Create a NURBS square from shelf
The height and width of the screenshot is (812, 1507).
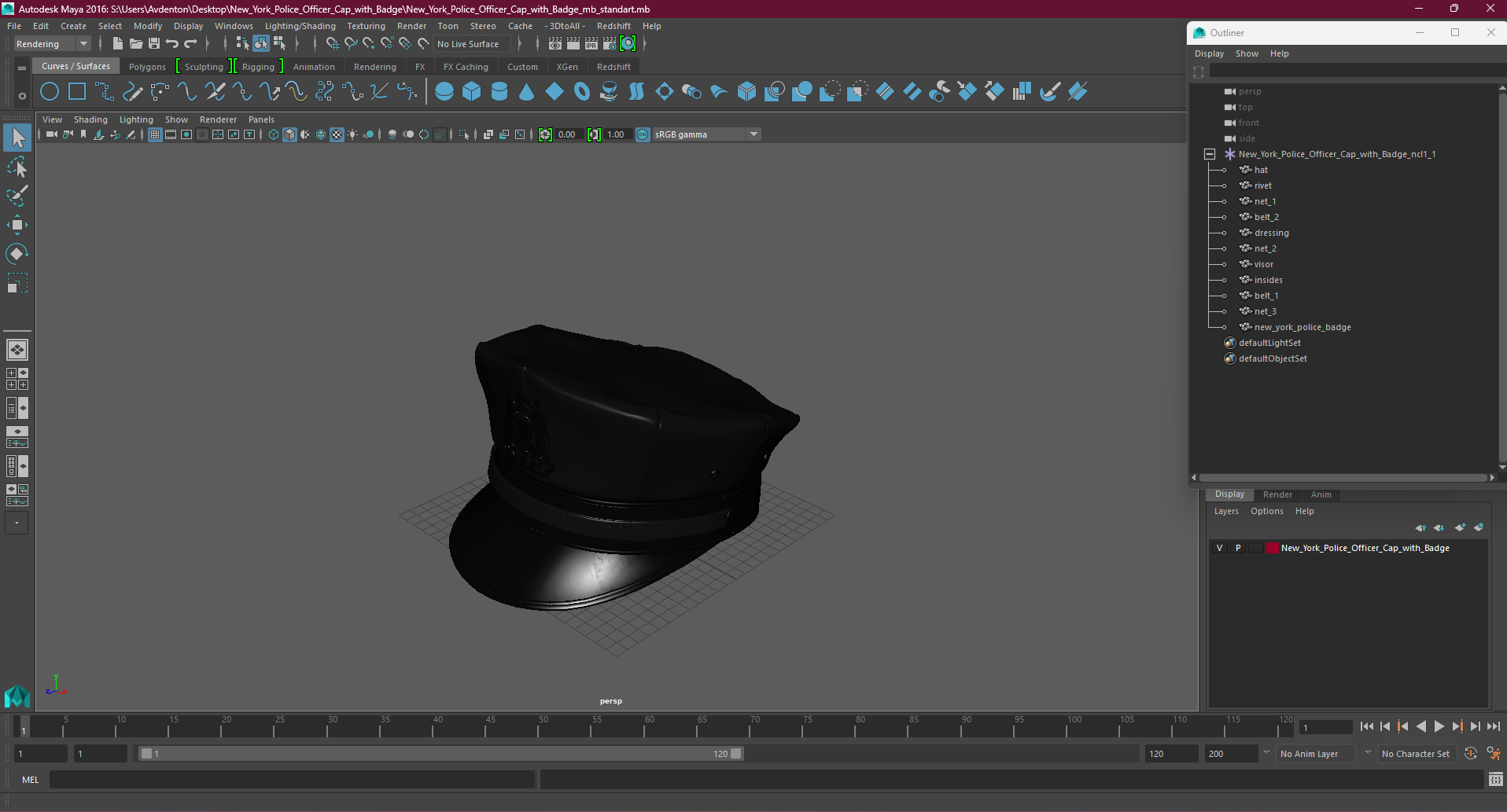click(77, 92)
